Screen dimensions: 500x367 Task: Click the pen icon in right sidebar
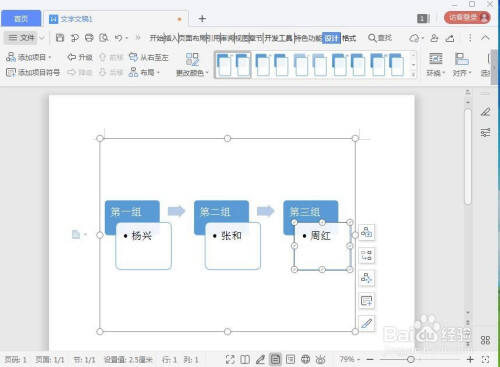click(x=486, y=112)
